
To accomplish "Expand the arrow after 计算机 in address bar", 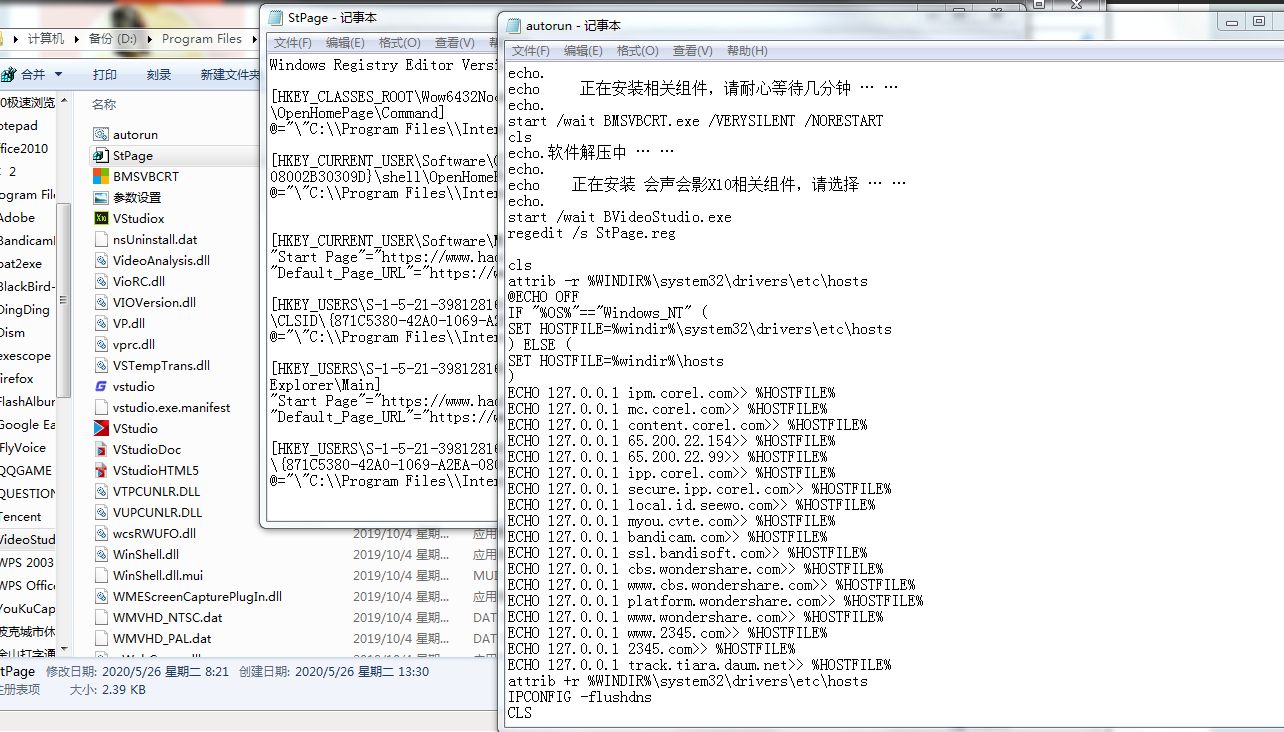I will click(x=76, y=39).
